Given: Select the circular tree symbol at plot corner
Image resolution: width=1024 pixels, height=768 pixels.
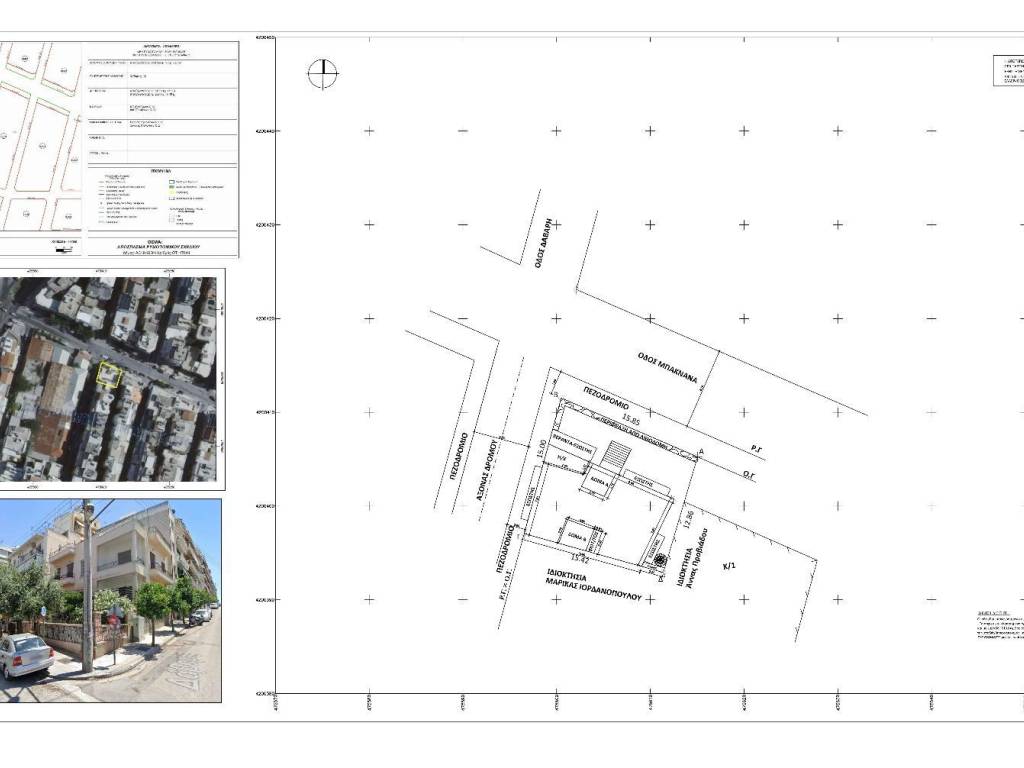Looking at the screenshot, I should (x=659, y=557).
